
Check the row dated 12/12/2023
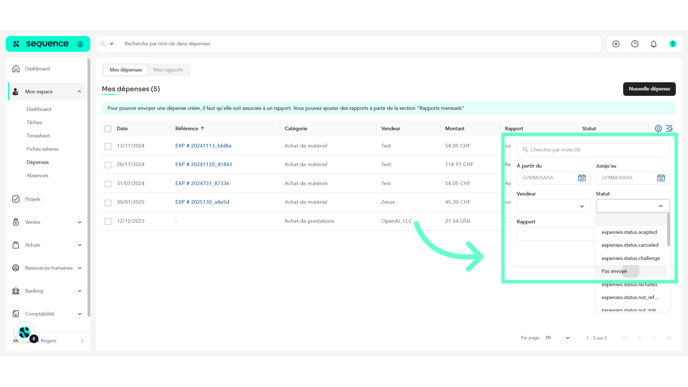point(108,222)
